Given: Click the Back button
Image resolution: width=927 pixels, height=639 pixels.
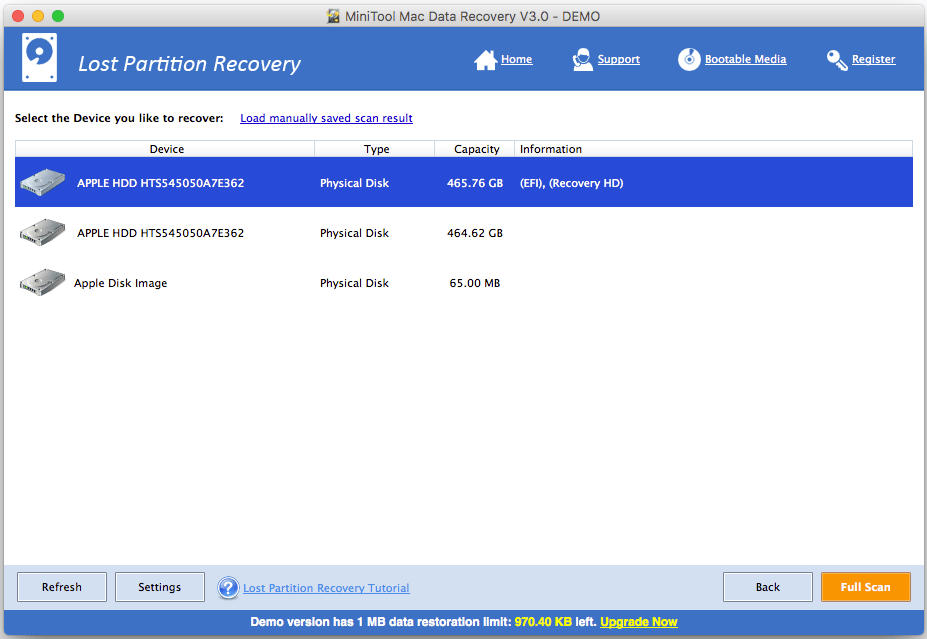Looking at the screenshot, I should 767,587.
